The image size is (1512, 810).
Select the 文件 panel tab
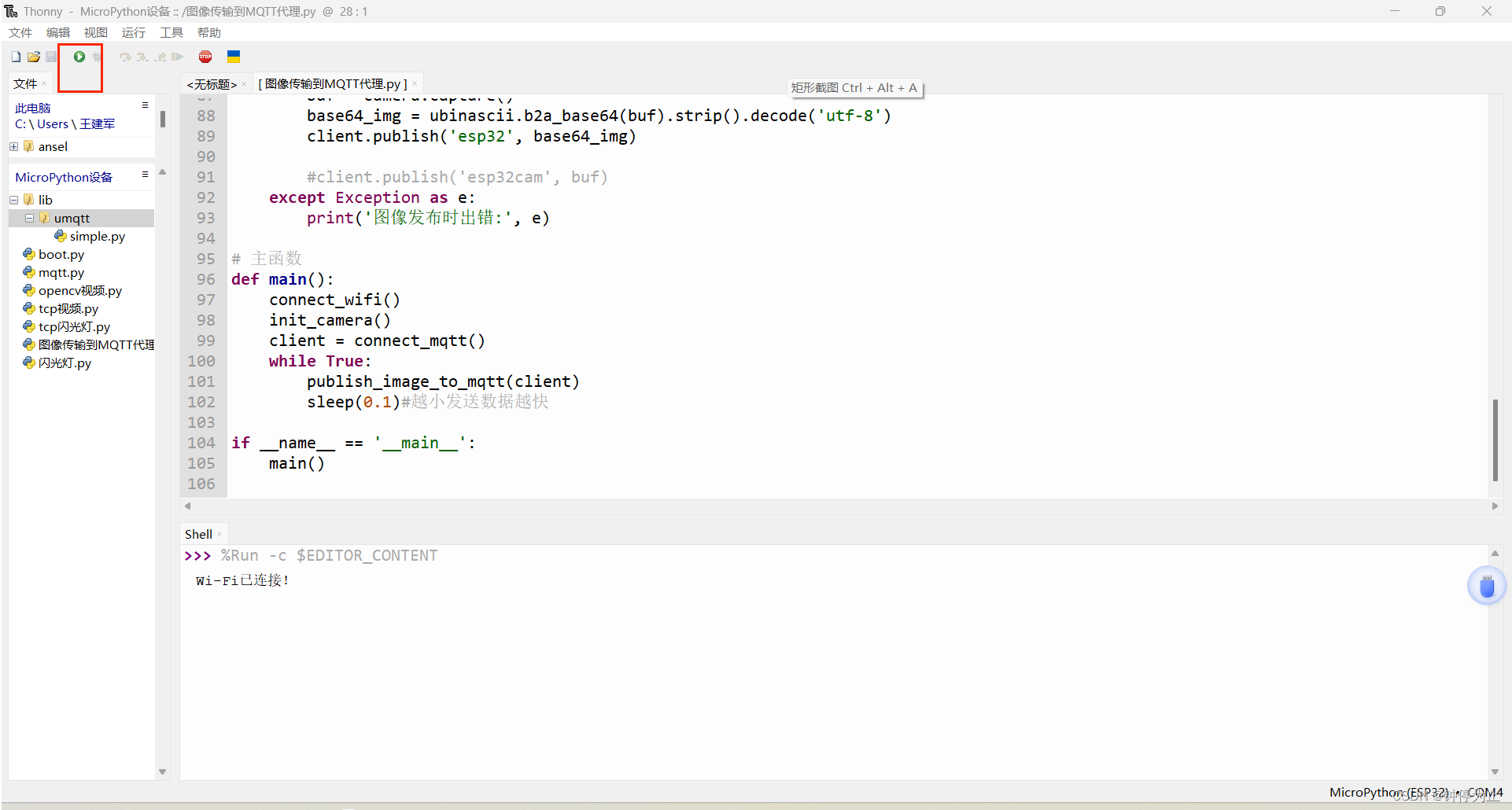(25, 83)
